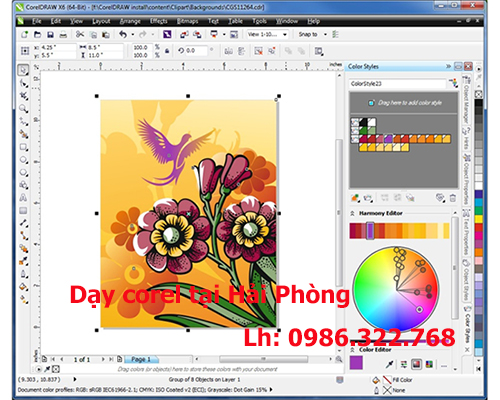Viewport: 500px width, 400px height.
Task: Open the Bitmaps menu
Action: [x=187, y=21]
